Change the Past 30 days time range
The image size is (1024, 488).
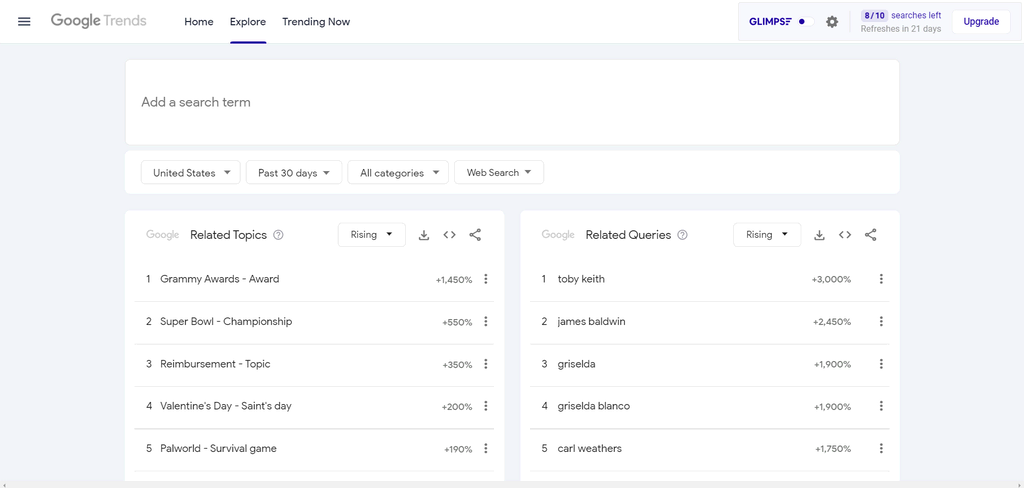pyautogui.click(x=294, y=173)
